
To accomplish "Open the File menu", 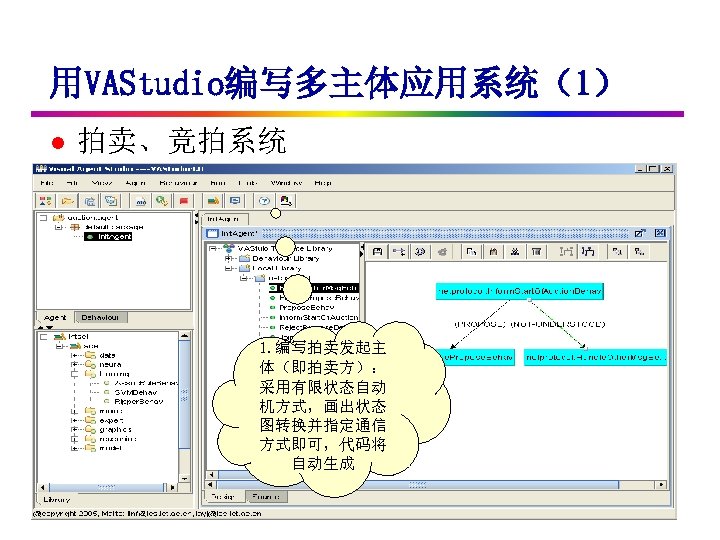I will coord(46,183).
